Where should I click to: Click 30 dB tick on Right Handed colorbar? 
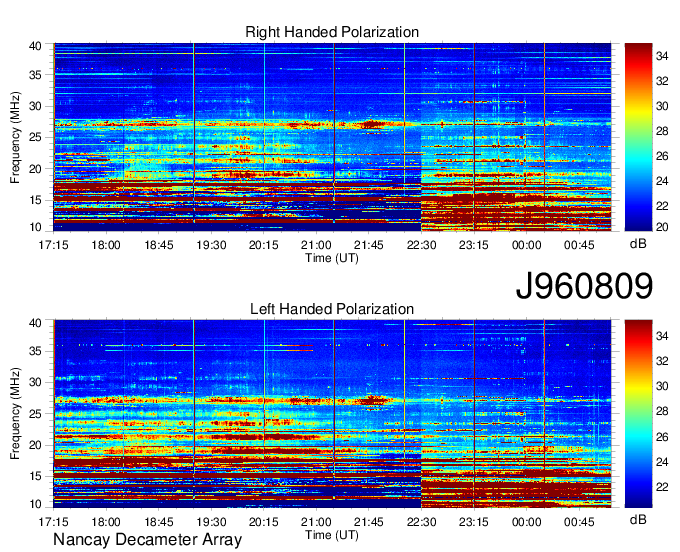[x=662, y=106]
